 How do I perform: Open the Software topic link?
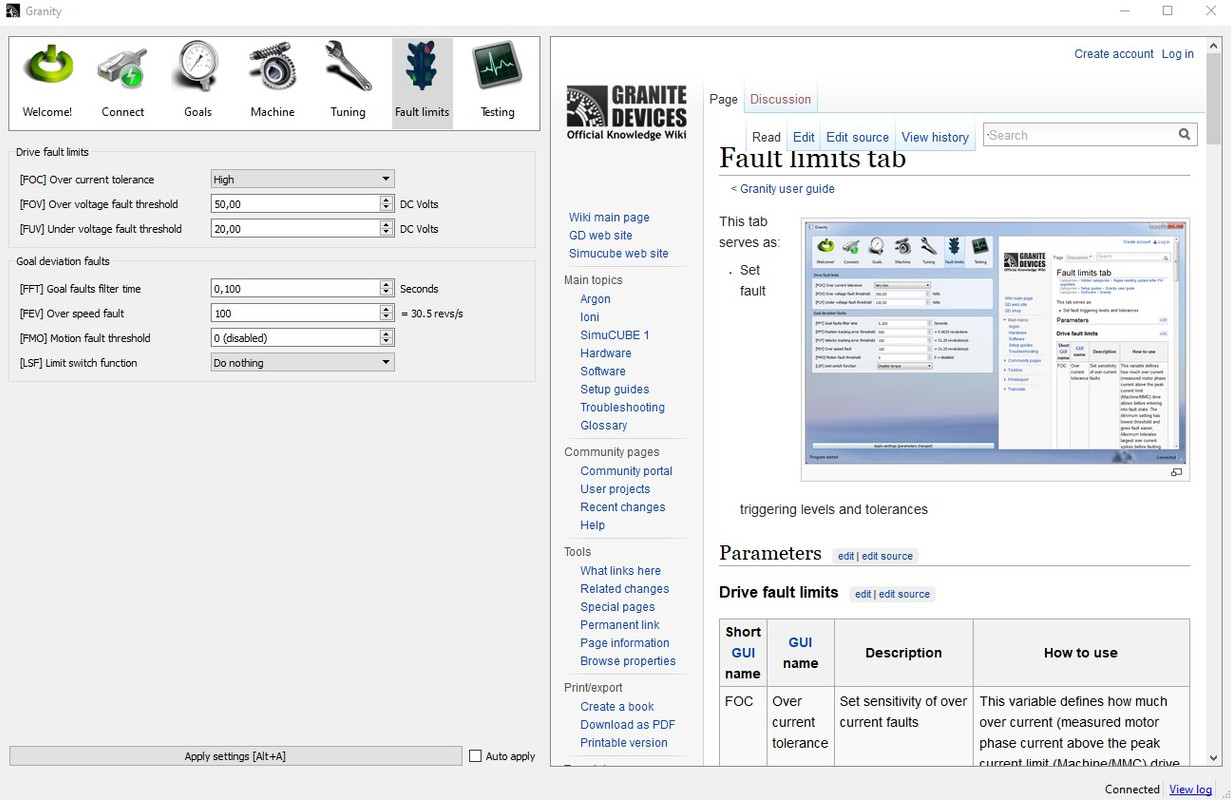pyautogui.click(x=603, y=371)
